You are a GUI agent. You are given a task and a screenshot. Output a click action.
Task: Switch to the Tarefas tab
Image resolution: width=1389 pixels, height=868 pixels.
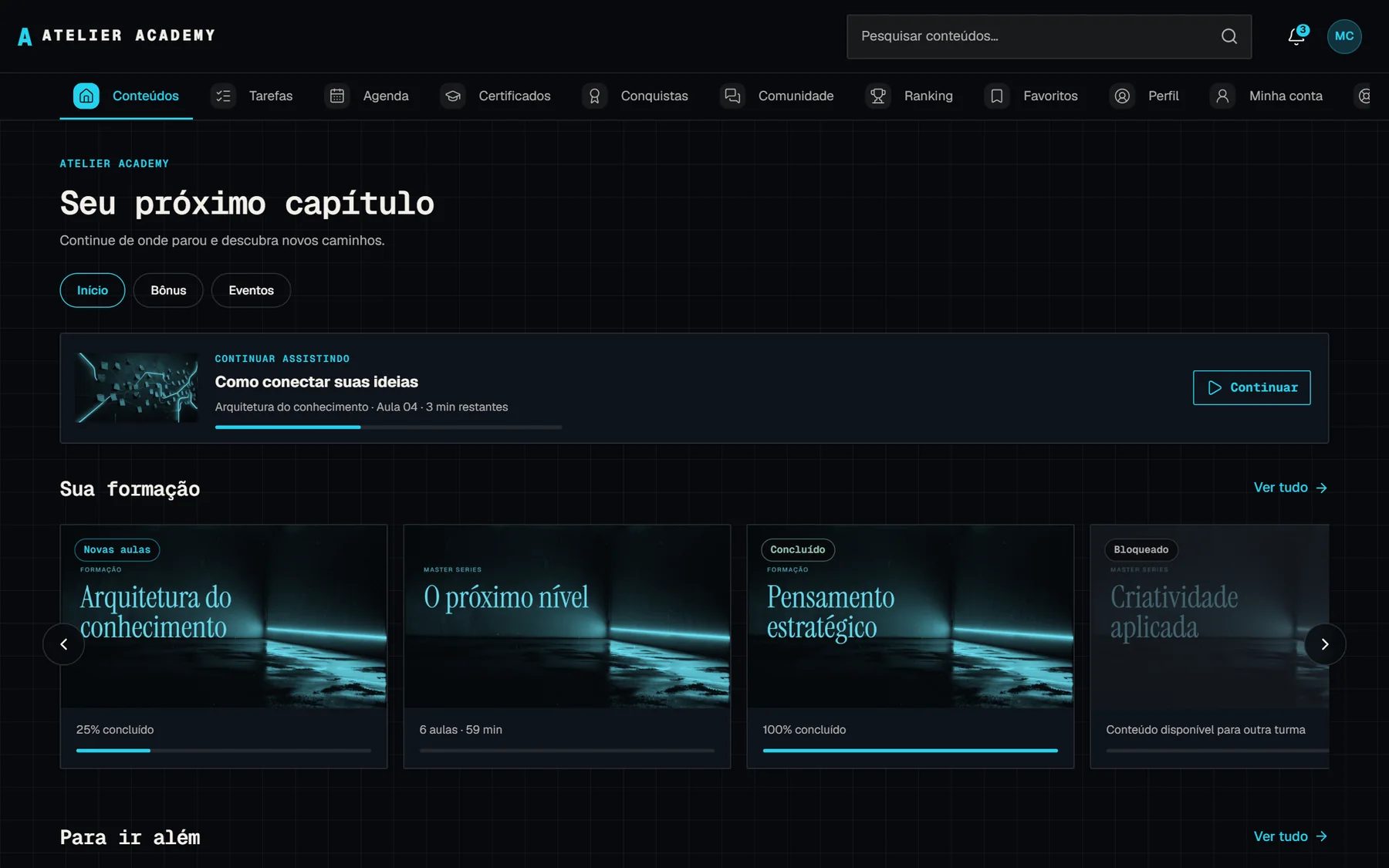point(252,96)
